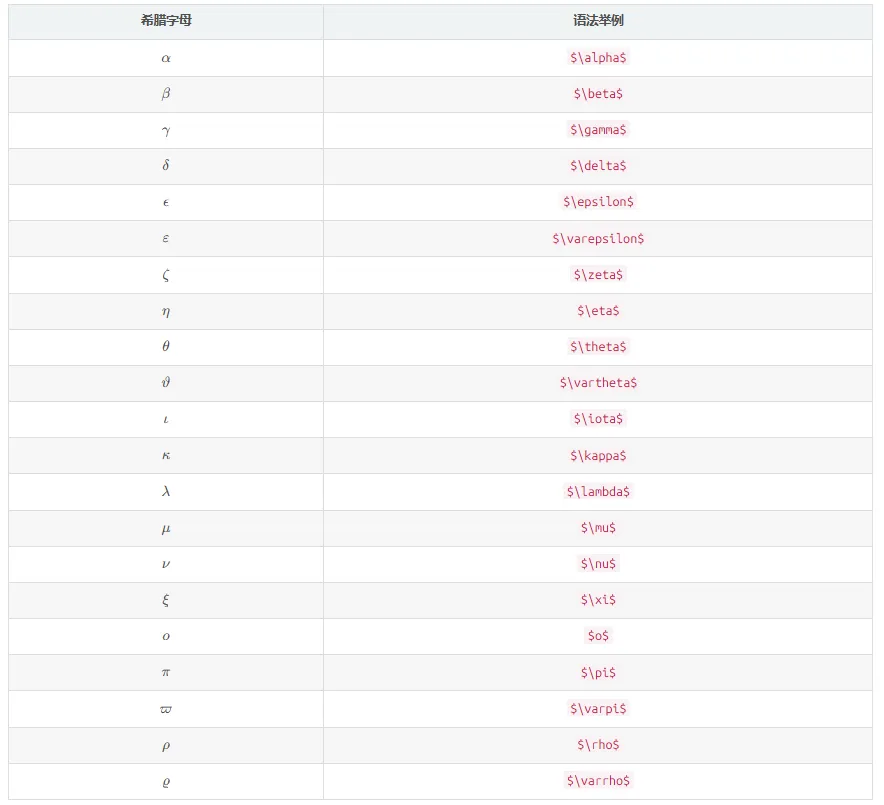
Task: Select the $o$ code snippet
Action: (x=598, y=636)
